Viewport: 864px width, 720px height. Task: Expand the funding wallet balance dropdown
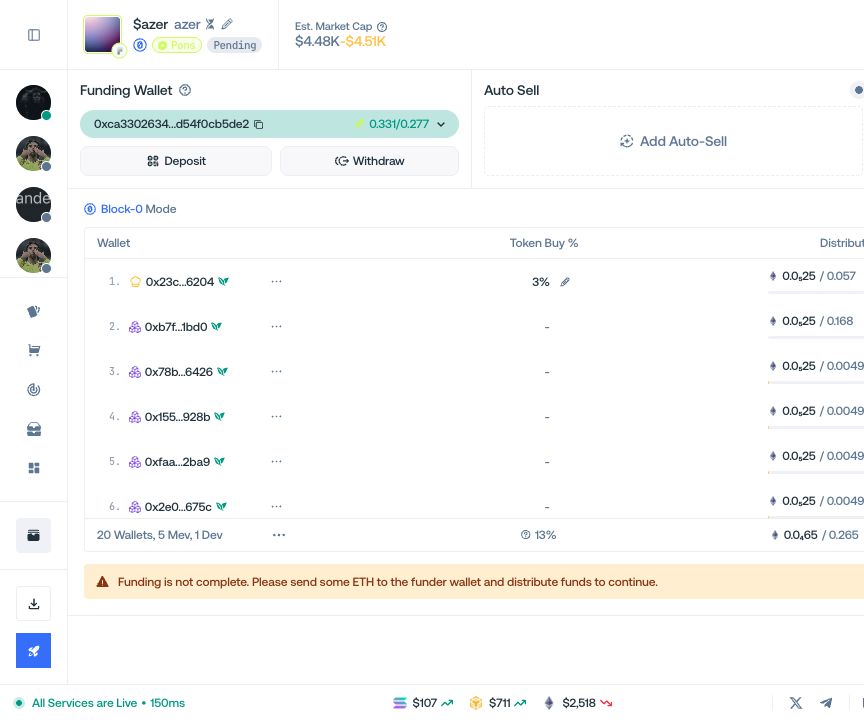pyautogui.click(x=441, y=124)
